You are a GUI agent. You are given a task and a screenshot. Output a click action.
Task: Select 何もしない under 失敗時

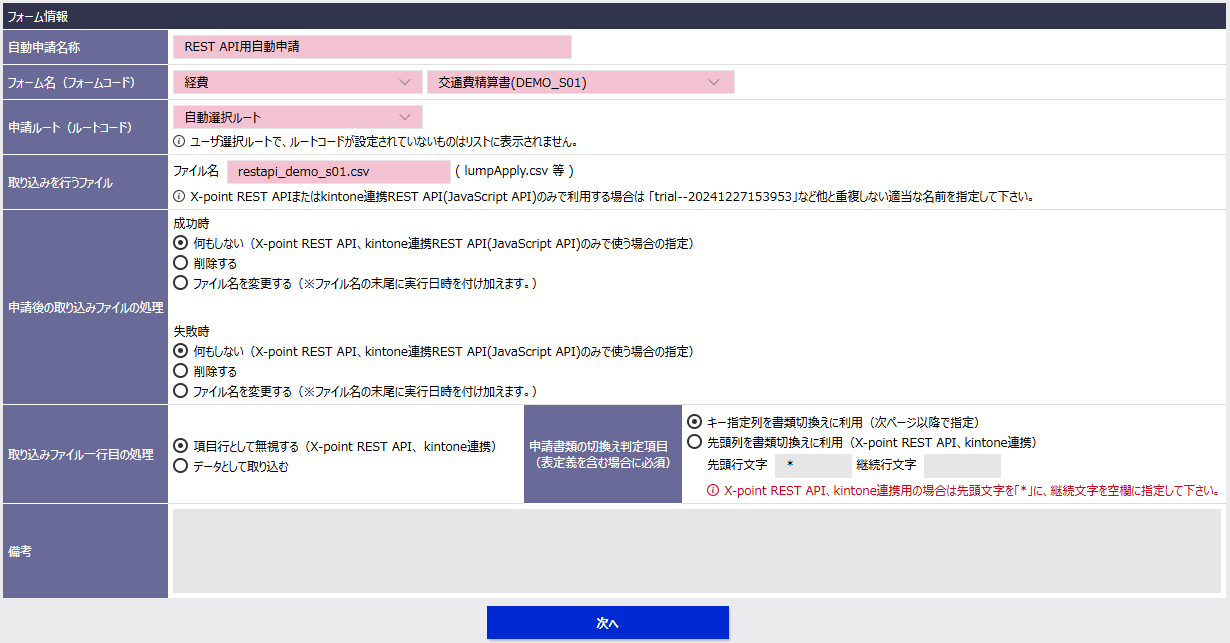point(182,352)
